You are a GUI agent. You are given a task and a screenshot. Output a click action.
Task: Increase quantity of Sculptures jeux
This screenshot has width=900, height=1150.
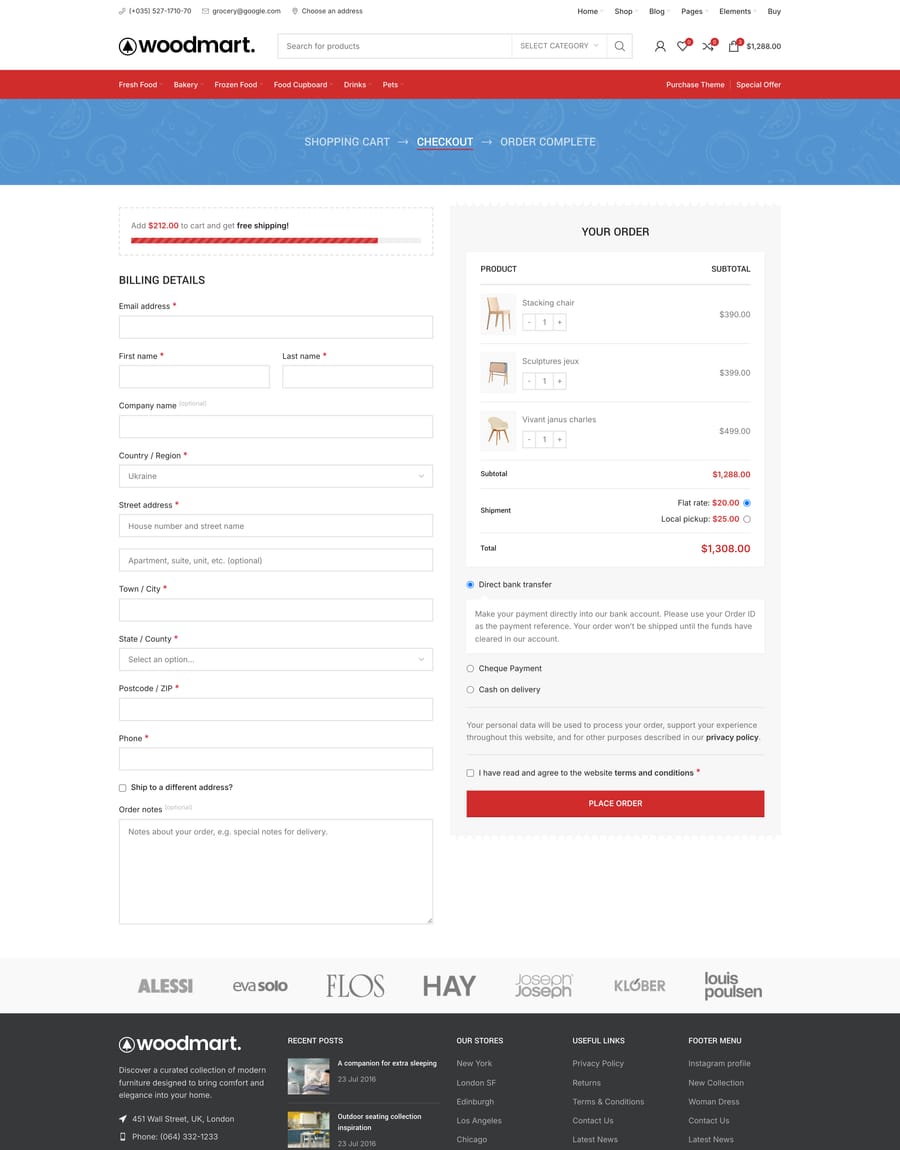[x=560, y=381]
